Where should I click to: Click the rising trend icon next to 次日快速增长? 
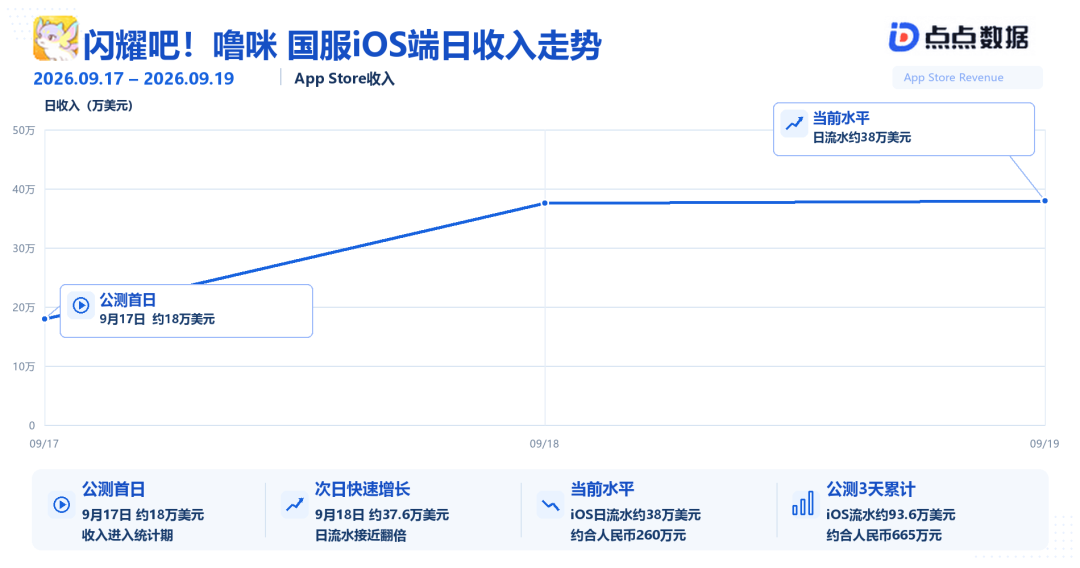pyautogui.click(x=295, y=505)
